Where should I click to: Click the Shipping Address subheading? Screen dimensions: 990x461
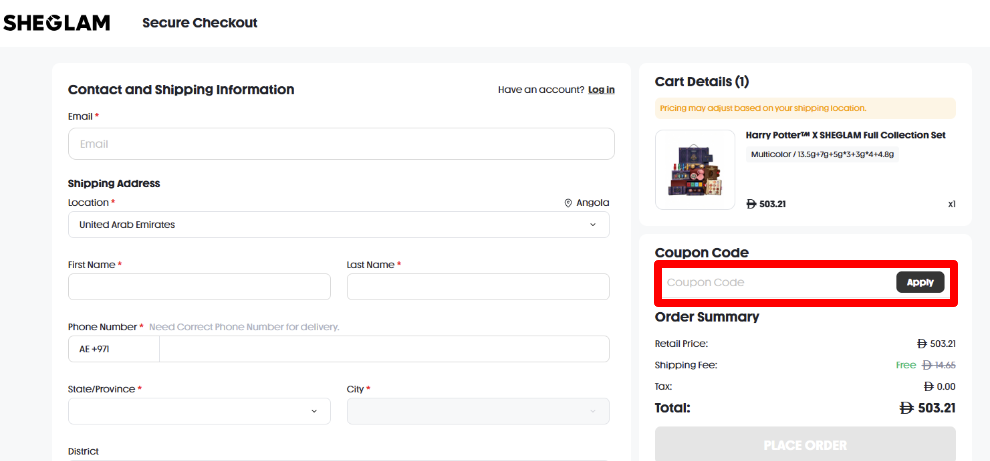114,184
